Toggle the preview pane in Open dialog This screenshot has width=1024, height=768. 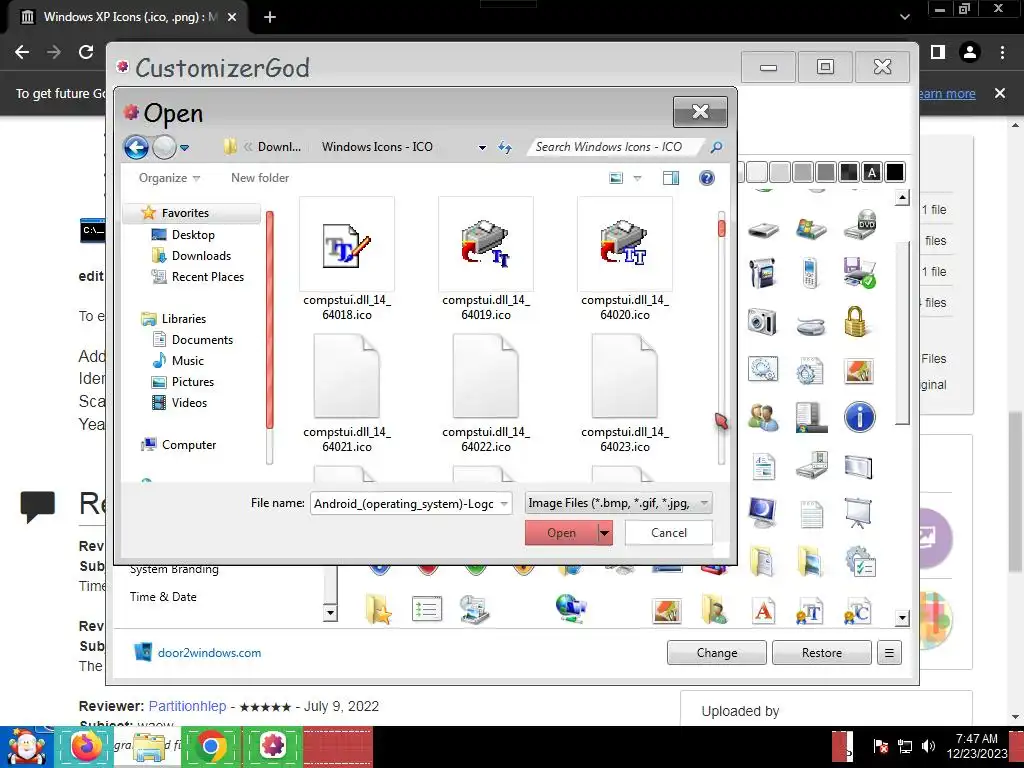coord(671,178)
